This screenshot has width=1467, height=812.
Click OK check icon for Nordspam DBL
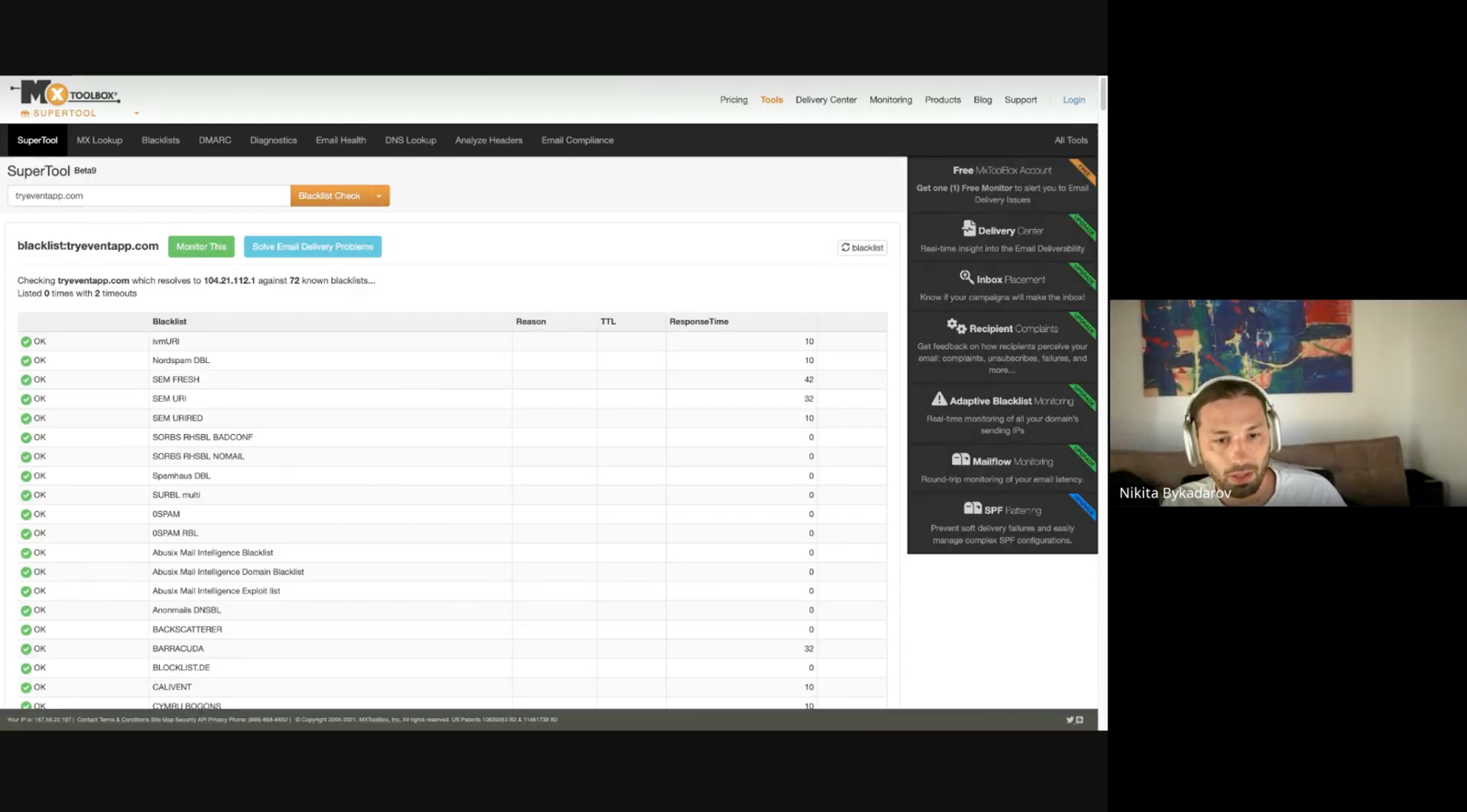pyautogui.click(x=26, y=361)
